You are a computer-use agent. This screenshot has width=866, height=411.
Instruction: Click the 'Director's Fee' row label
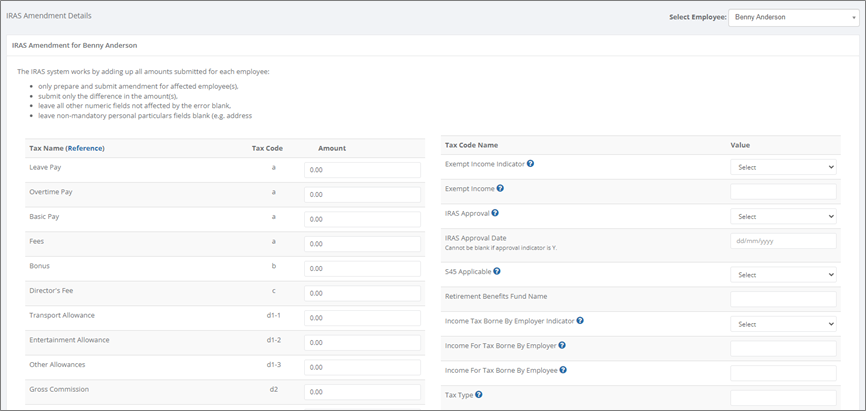click(50, 290)
